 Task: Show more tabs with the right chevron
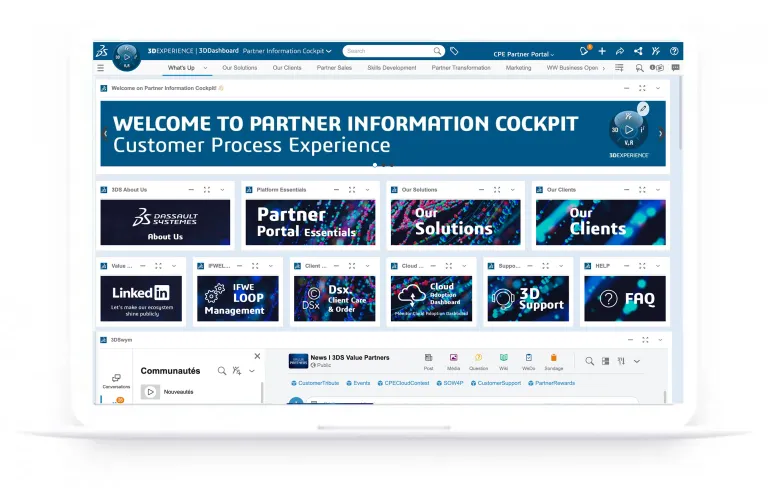(x=604, y=68)
